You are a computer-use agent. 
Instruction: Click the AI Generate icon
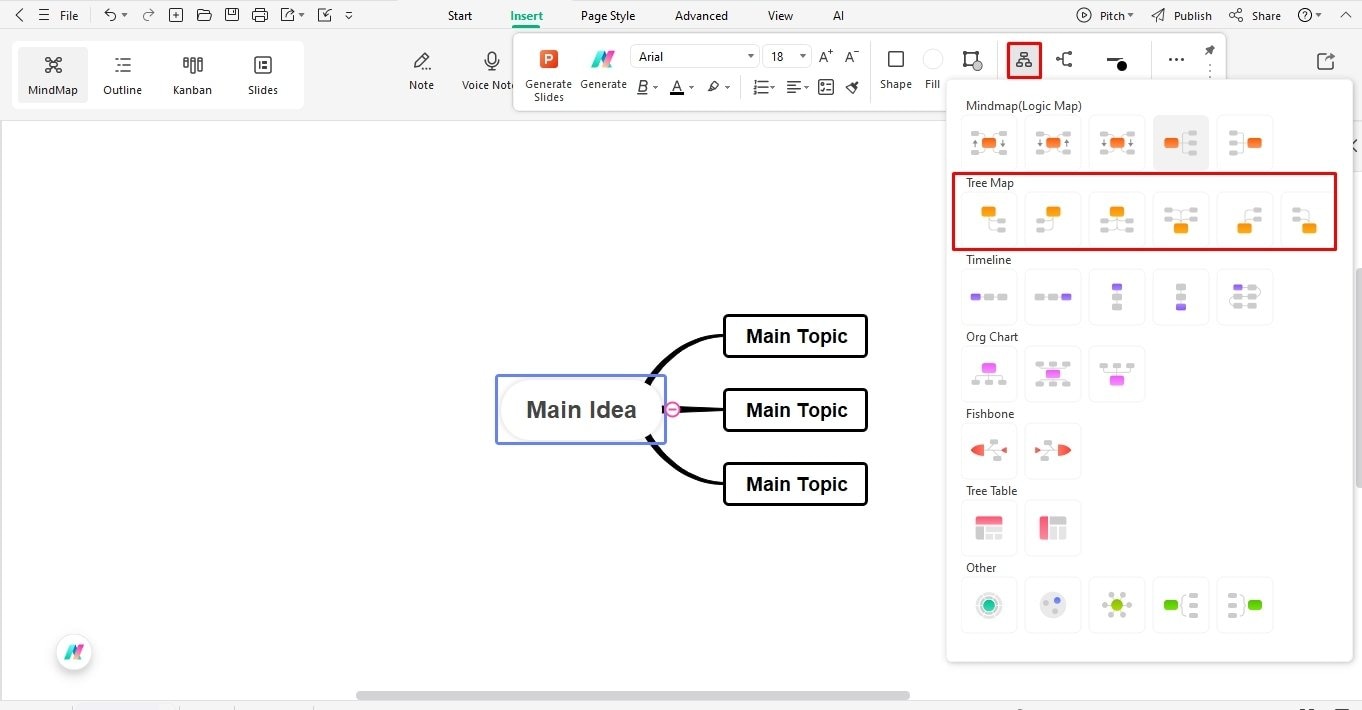click(603, 60)
